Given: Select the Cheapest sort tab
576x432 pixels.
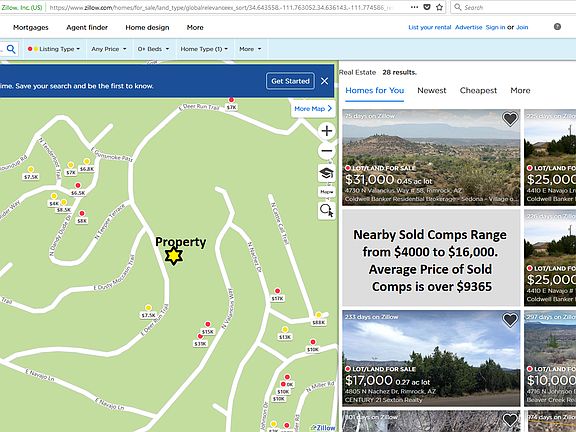Looking at the screenshot, I should 478,90.
